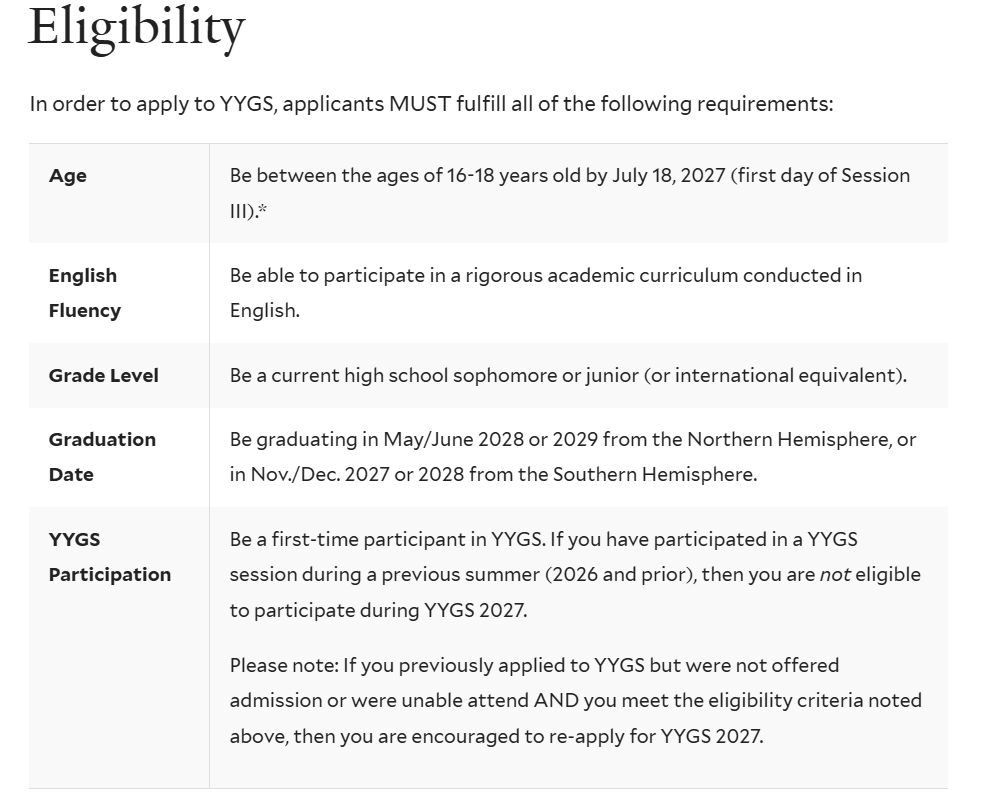Image resolution: width=981 pixels, height=807 pixels.
Task: Click the sophomore or junior requirement text
Action: [x=568, y=375]
